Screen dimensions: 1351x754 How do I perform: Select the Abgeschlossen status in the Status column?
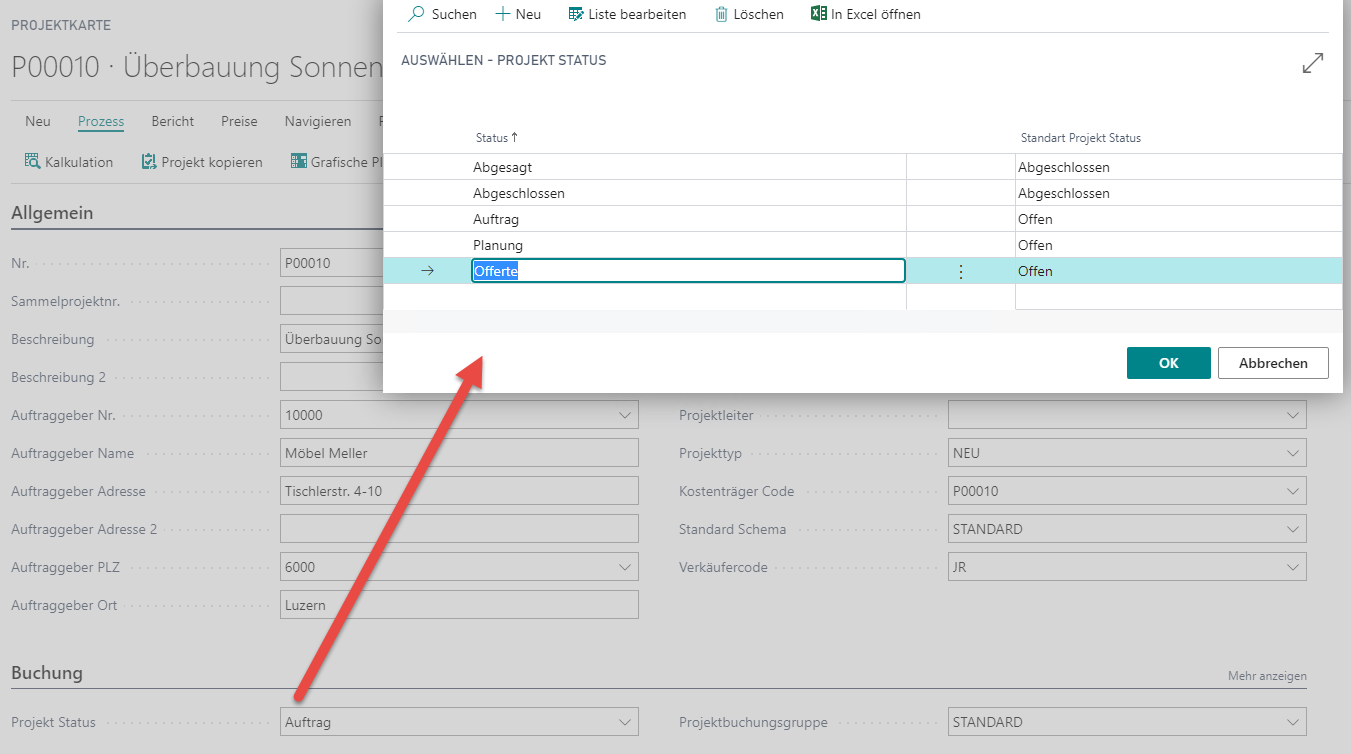click(x=519, y=193)
